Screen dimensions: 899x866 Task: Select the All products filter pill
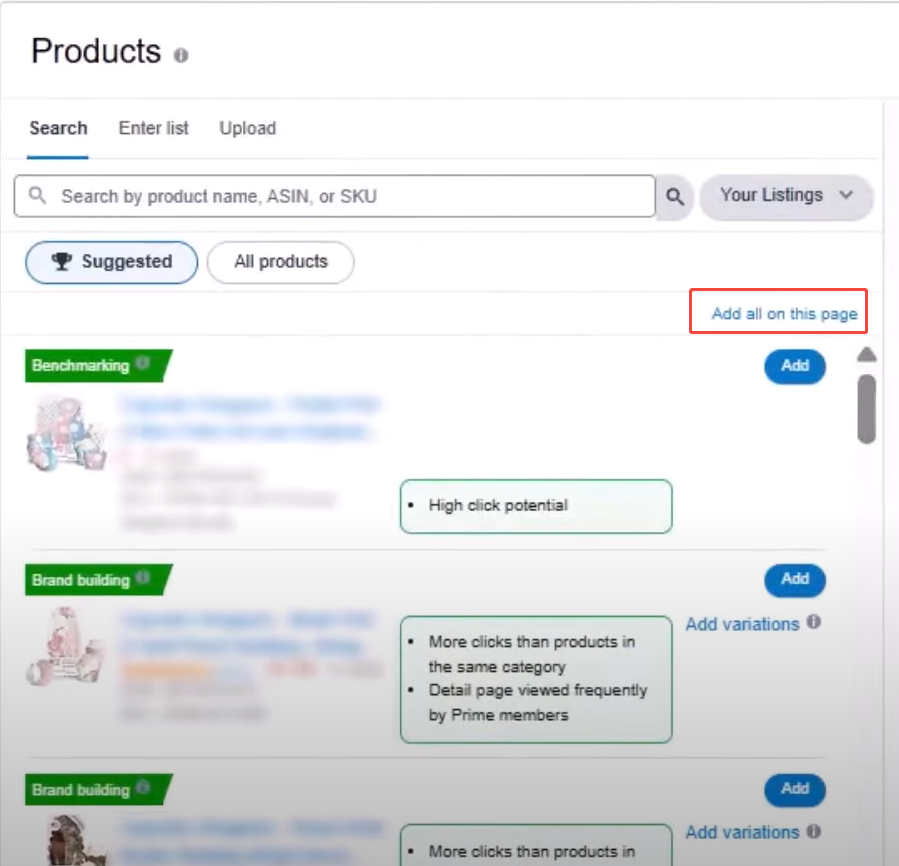[280, 262]
